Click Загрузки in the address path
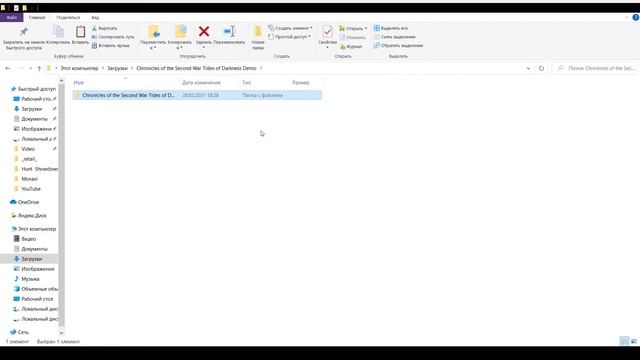 [118, 68]
